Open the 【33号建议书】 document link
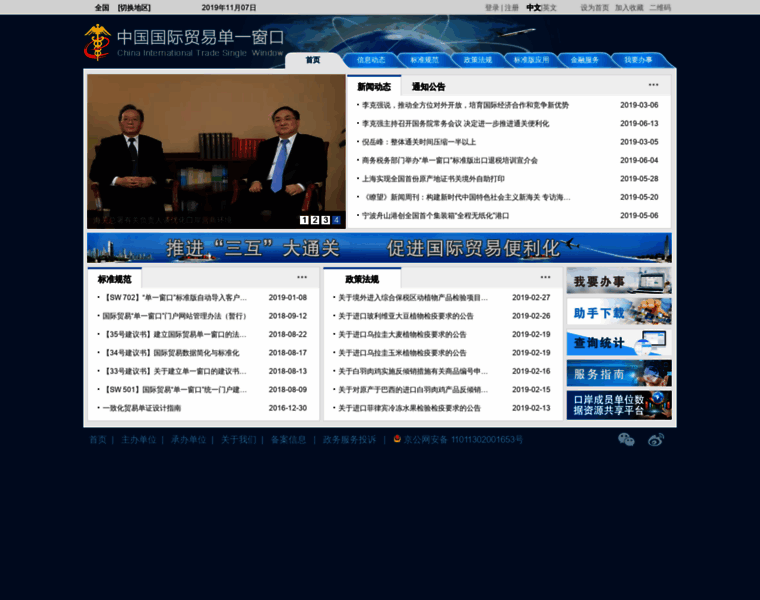The image size is (760, 600). pyautogui.click(x=174, y=371)
